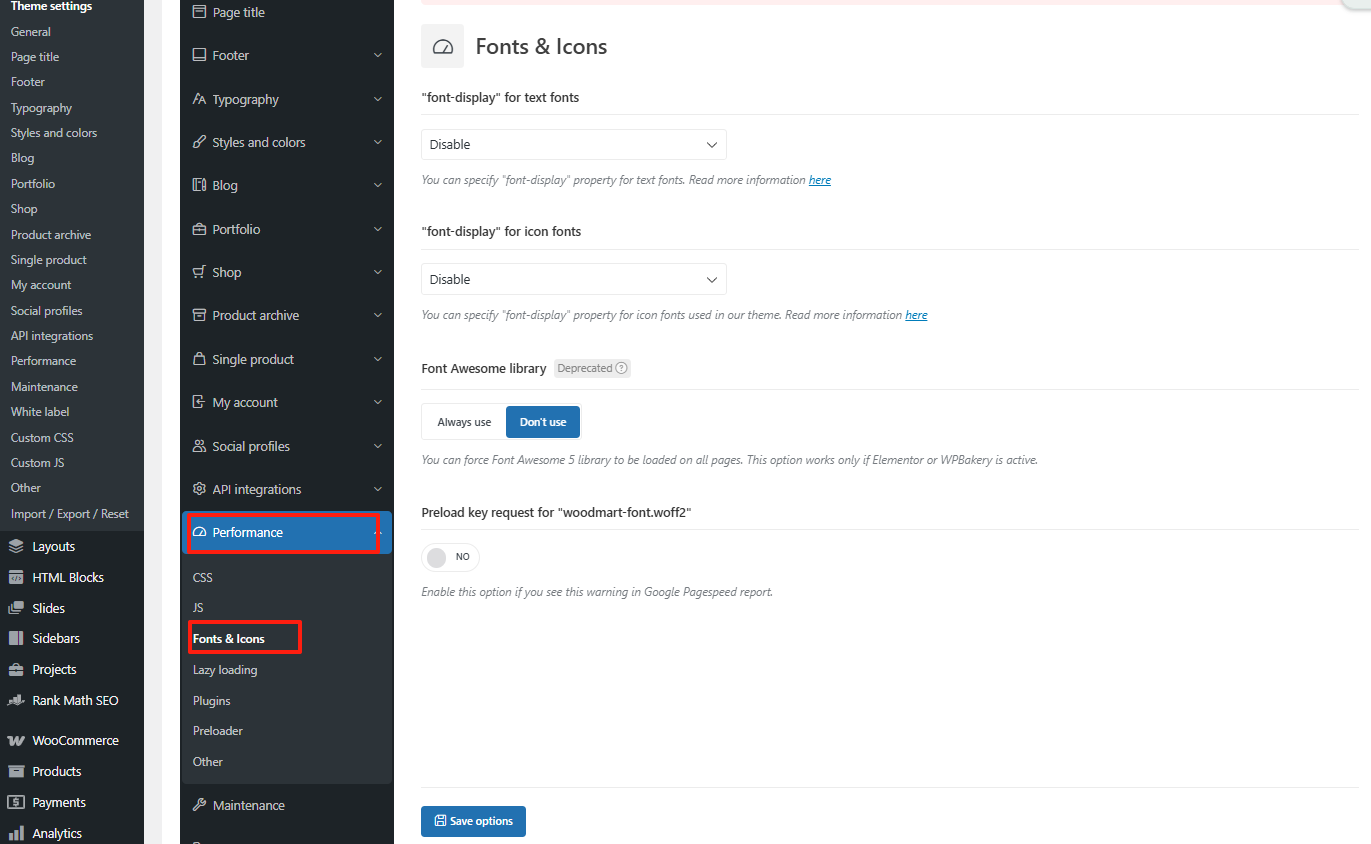Open the font-display dropdown for icon fonts
The height and width of the screenshot is (844, 1371).
click(x=573, y=279)
